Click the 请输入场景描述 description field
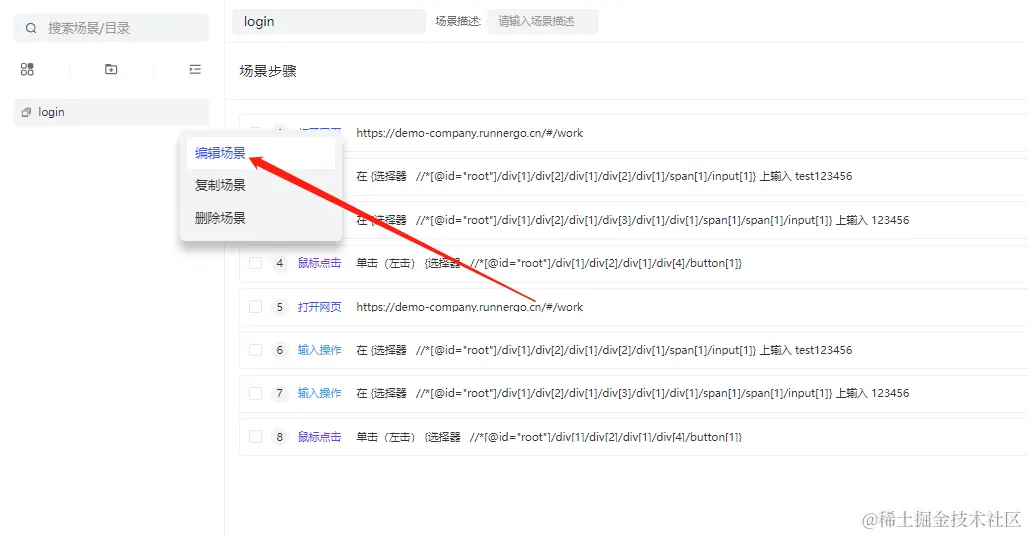 [543, 22]
